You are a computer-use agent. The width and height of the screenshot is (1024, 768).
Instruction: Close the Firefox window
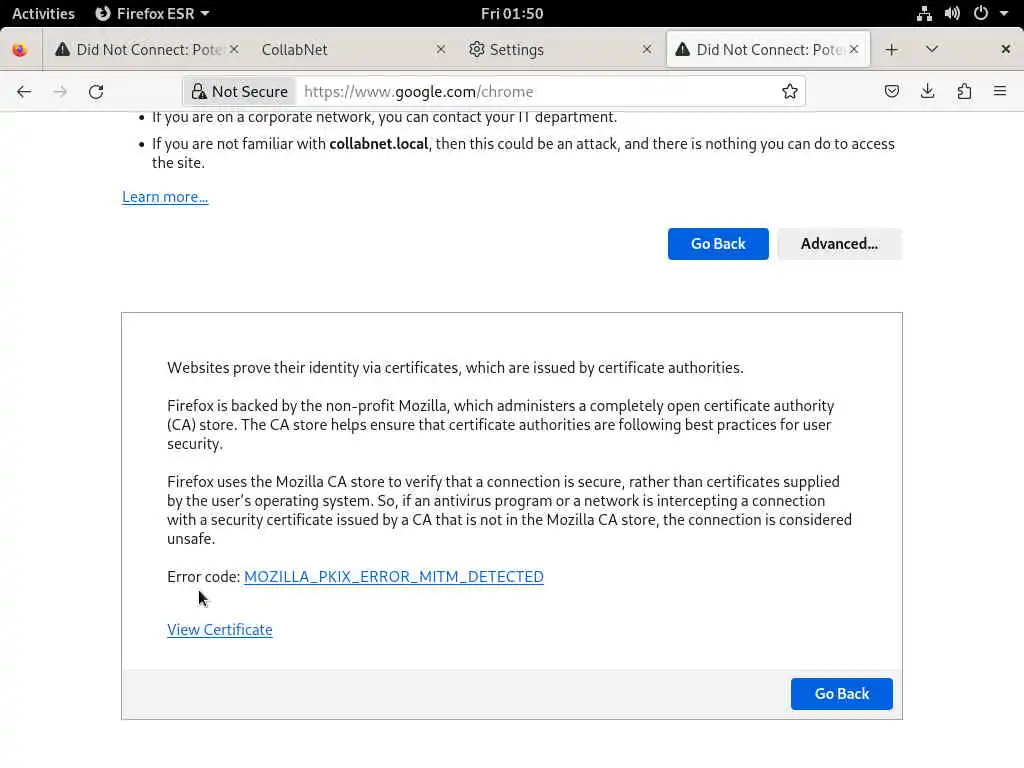tap(1006, 49)
